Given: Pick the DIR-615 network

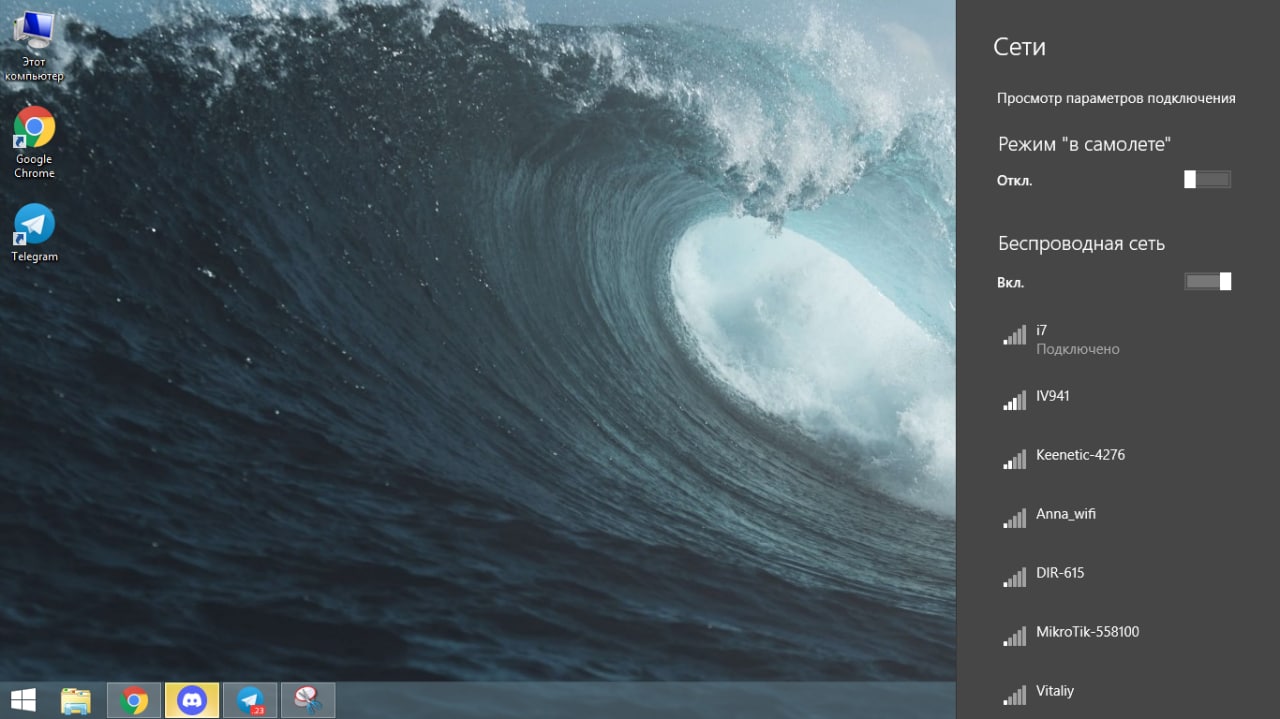Looking at the screenshot, I should 1118,574.
